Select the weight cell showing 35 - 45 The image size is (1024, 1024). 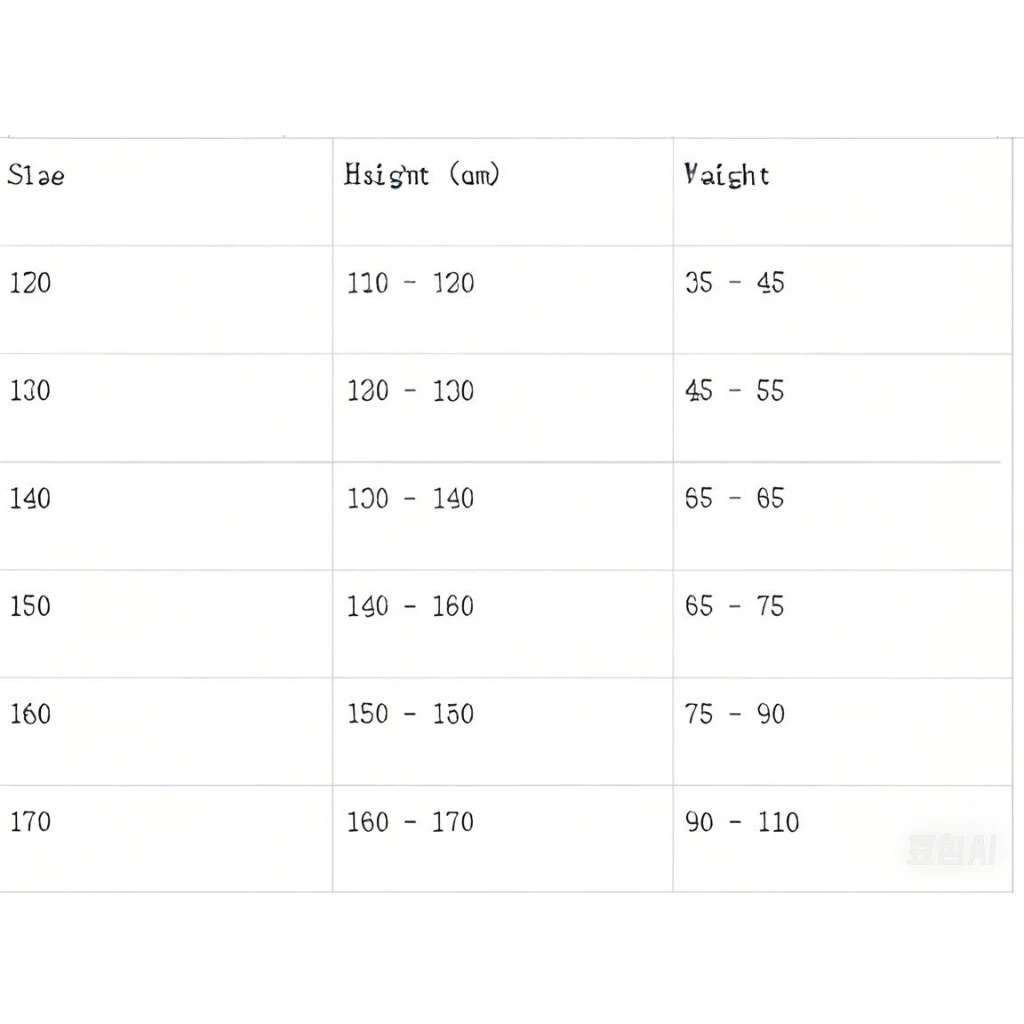pyautogui.click(x=842, y=300)
